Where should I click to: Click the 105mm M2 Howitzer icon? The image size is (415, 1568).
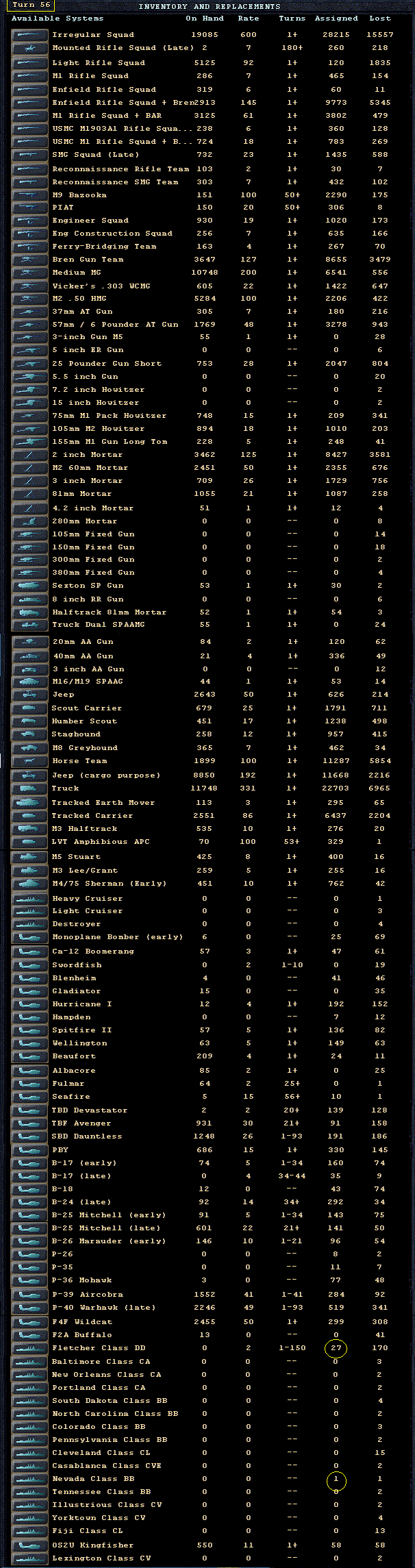pyautogui.click(x=30, y=429)
